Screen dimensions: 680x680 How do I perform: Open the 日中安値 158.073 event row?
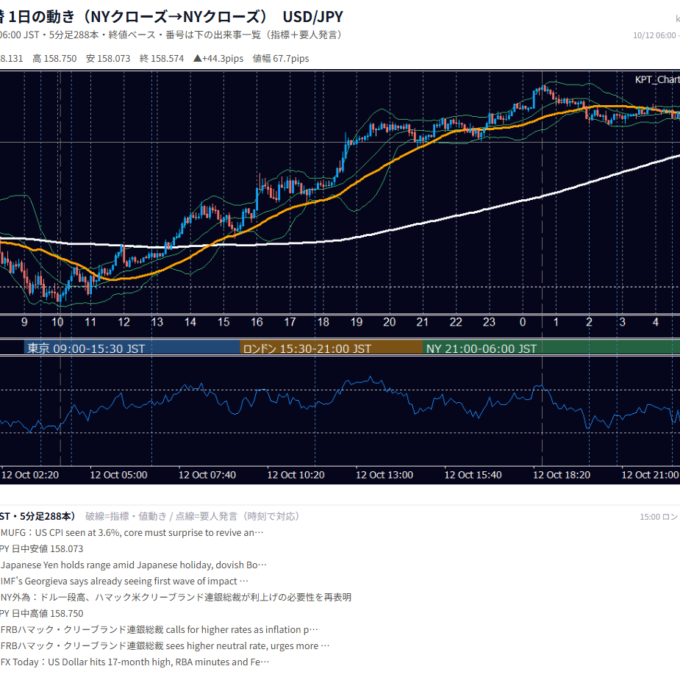(42, 549)
